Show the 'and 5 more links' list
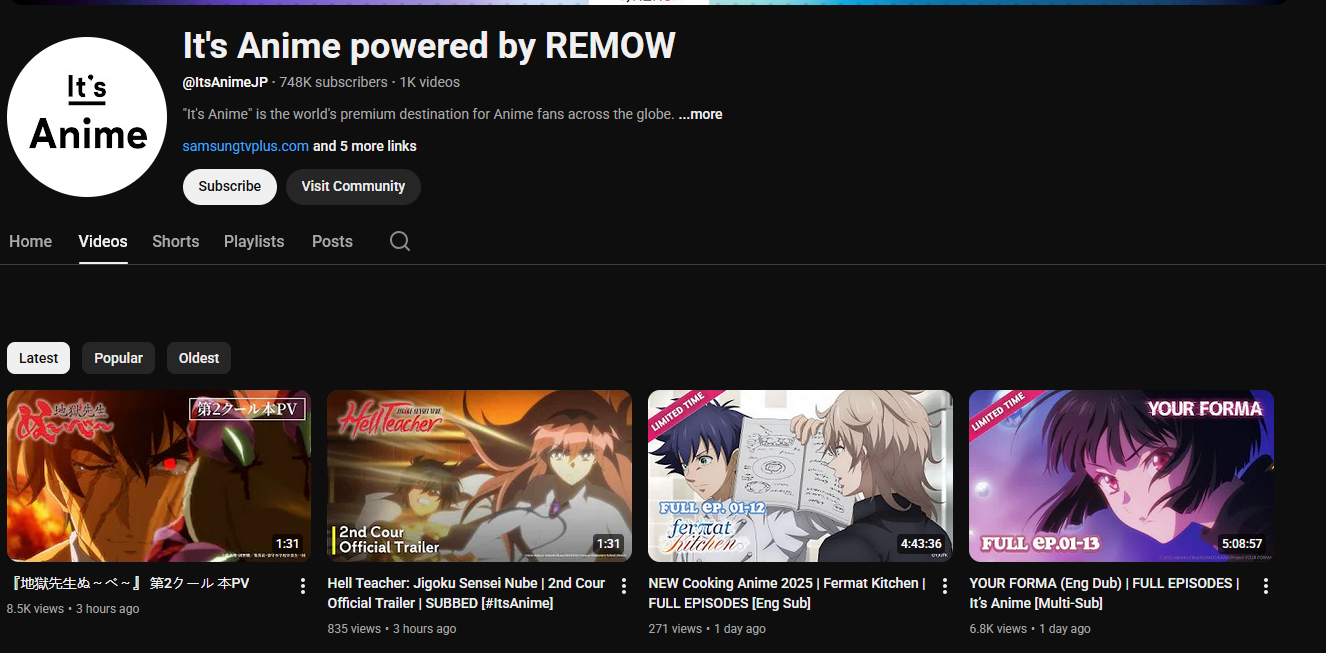The image size is (1326, 653). [x=365, y=146]
